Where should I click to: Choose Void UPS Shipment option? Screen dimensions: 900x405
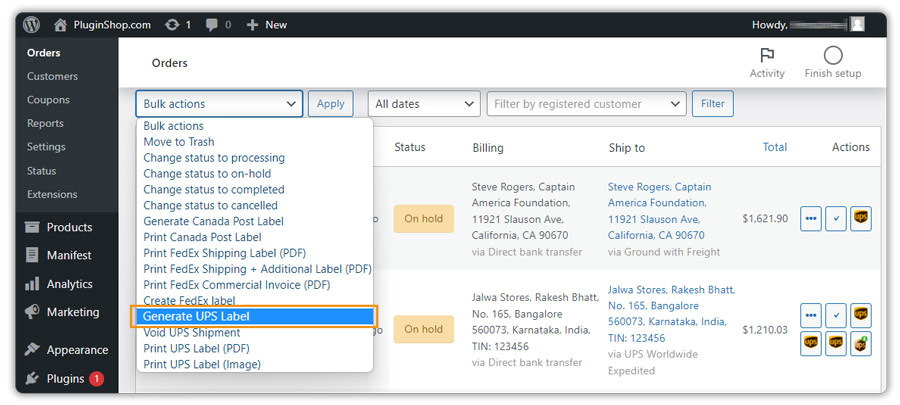pos(192,333)
